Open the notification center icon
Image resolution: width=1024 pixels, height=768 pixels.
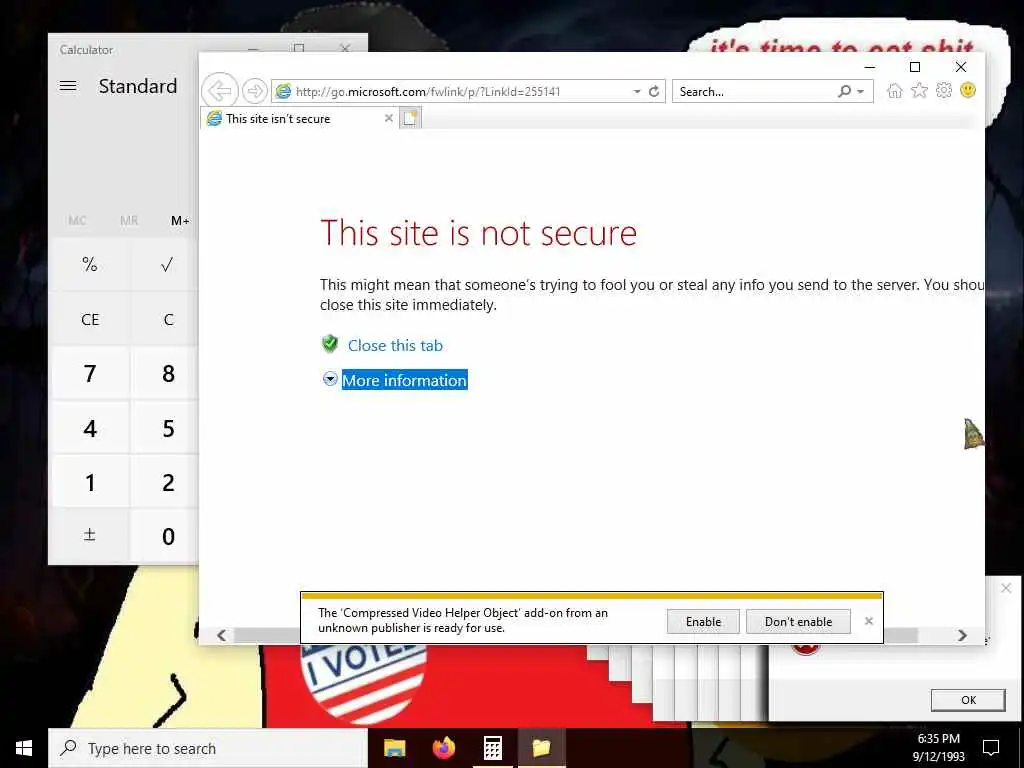tap(991, 748)
